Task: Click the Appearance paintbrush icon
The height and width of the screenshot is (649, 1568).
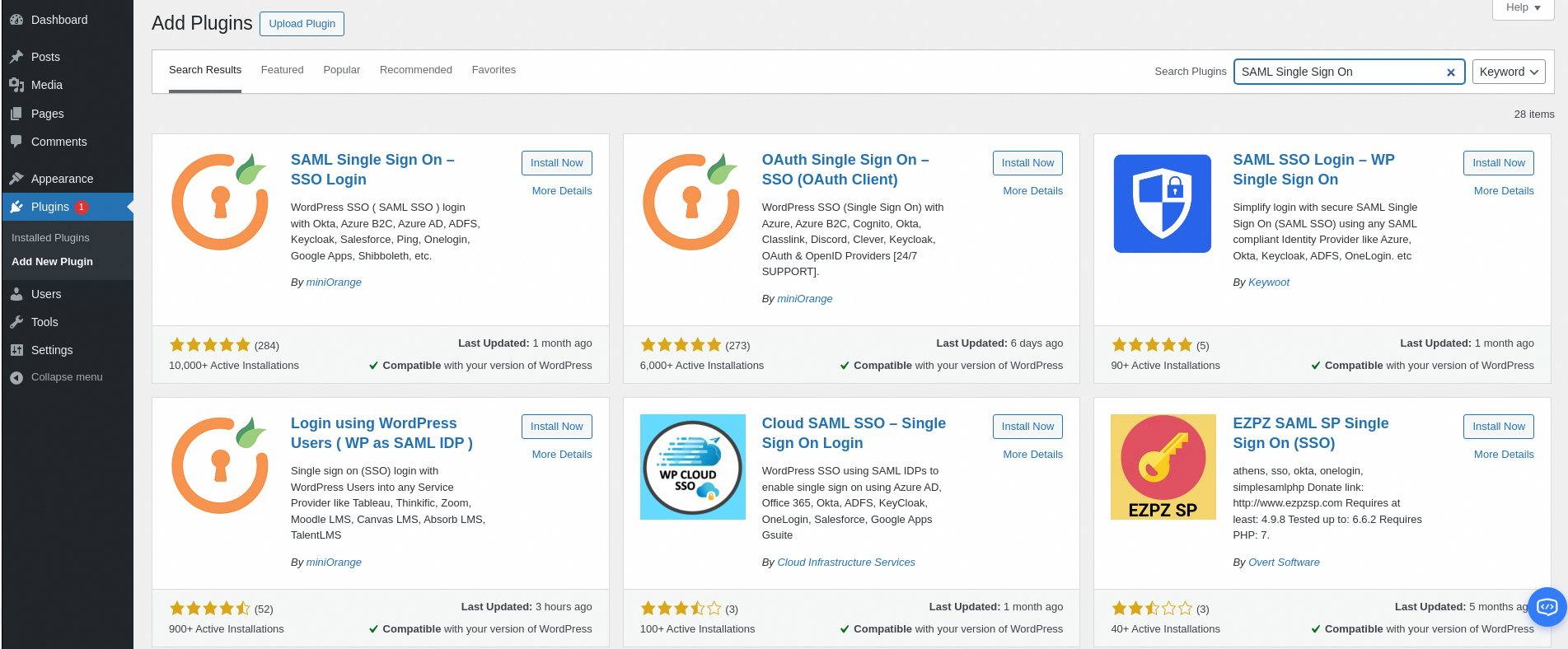Action: tap(16, 179)
